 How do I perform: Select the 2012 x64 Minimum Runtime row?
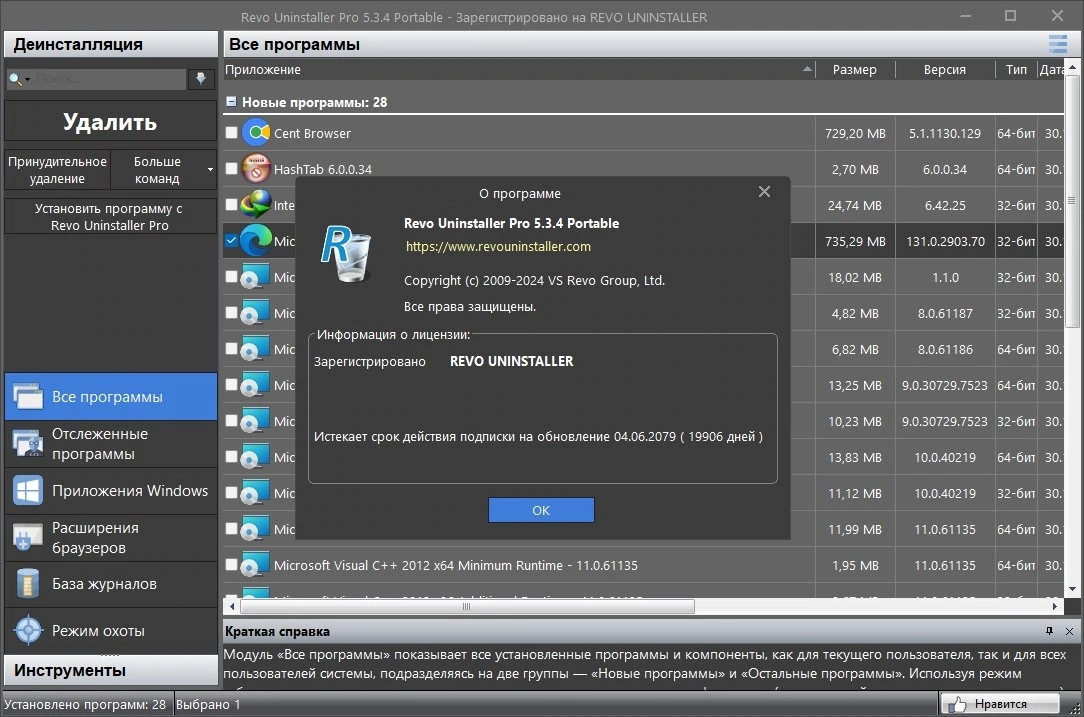643,565
